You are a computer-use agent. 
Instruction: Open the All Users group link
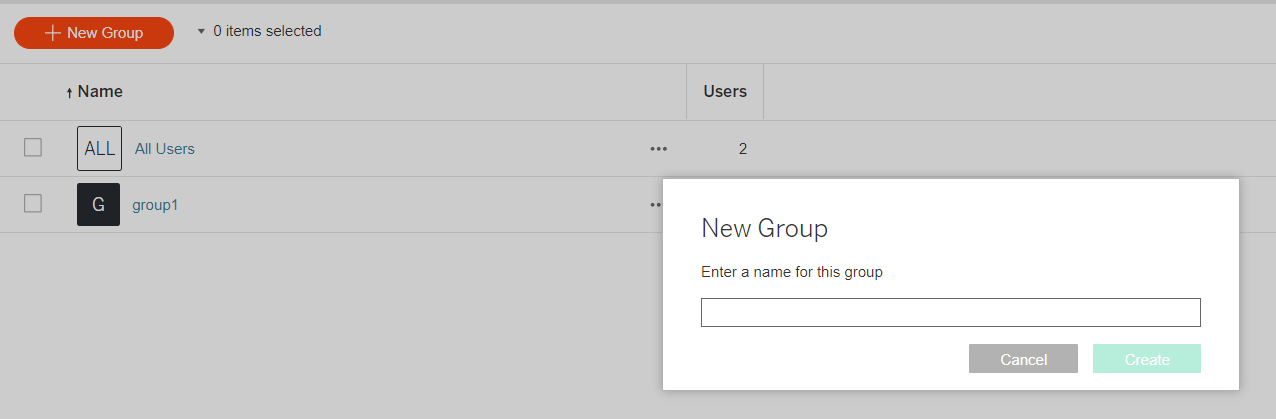[x=165, y=149]
